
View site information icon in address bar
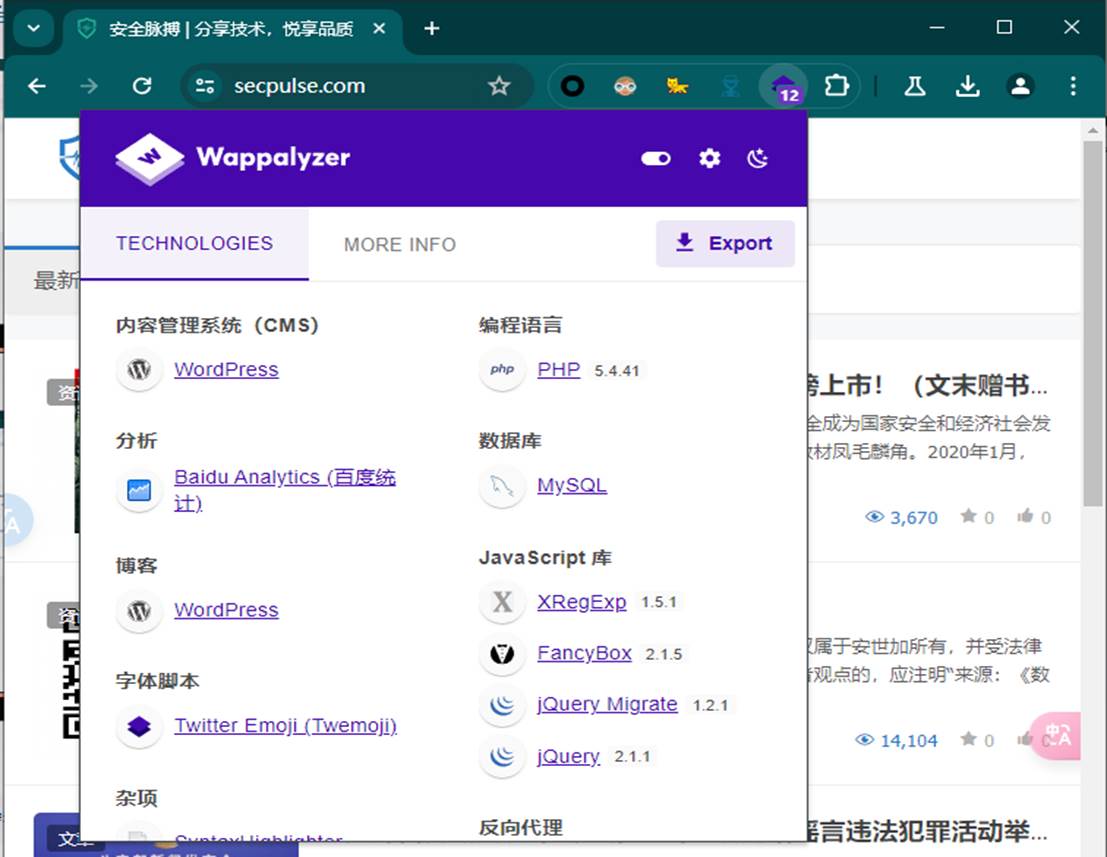point(205,86)
